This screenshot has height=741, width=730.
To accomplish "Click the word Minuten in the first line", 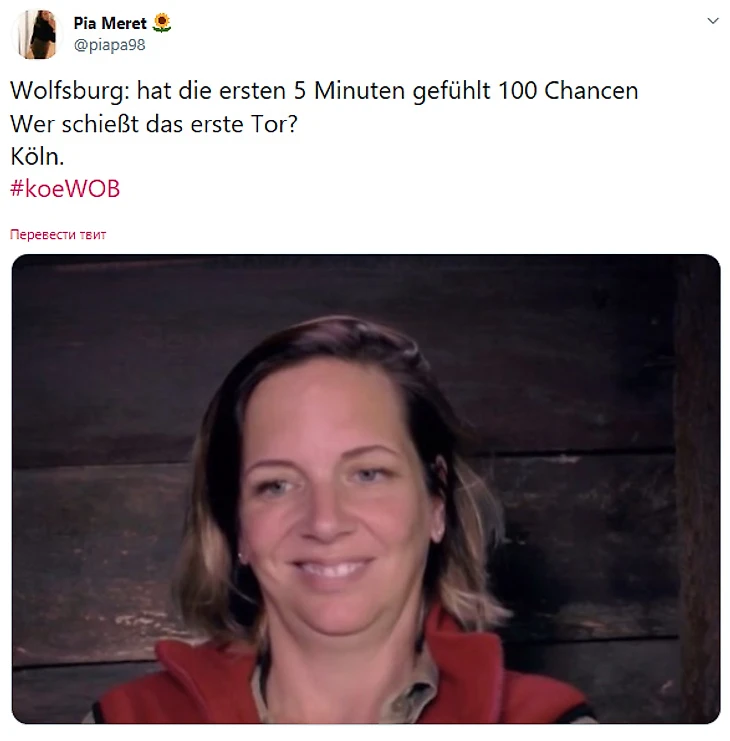I will click(x=359, y=90).
